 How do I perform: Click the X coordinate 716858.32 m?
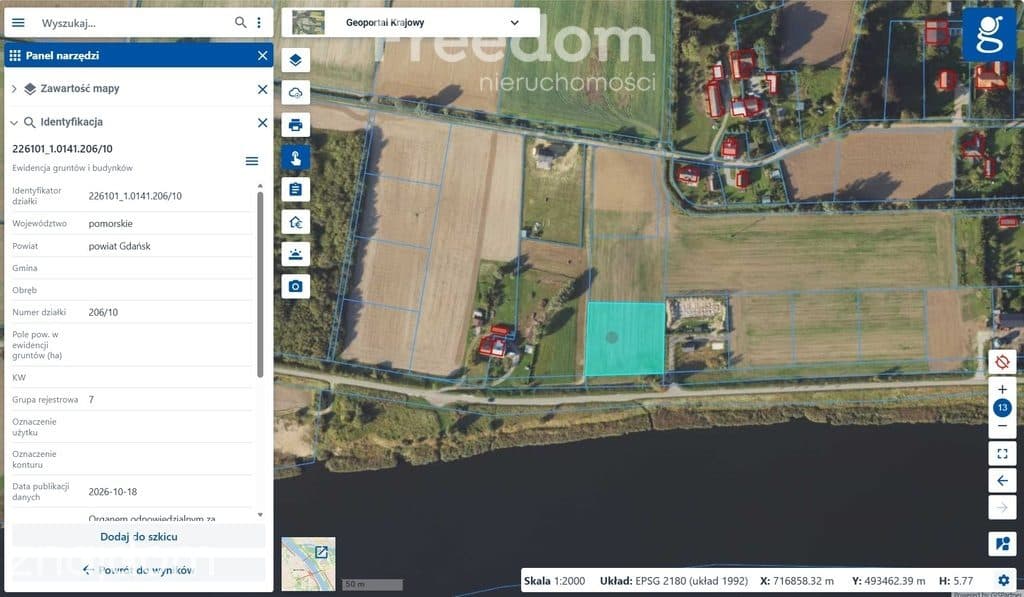coord(797,581)
